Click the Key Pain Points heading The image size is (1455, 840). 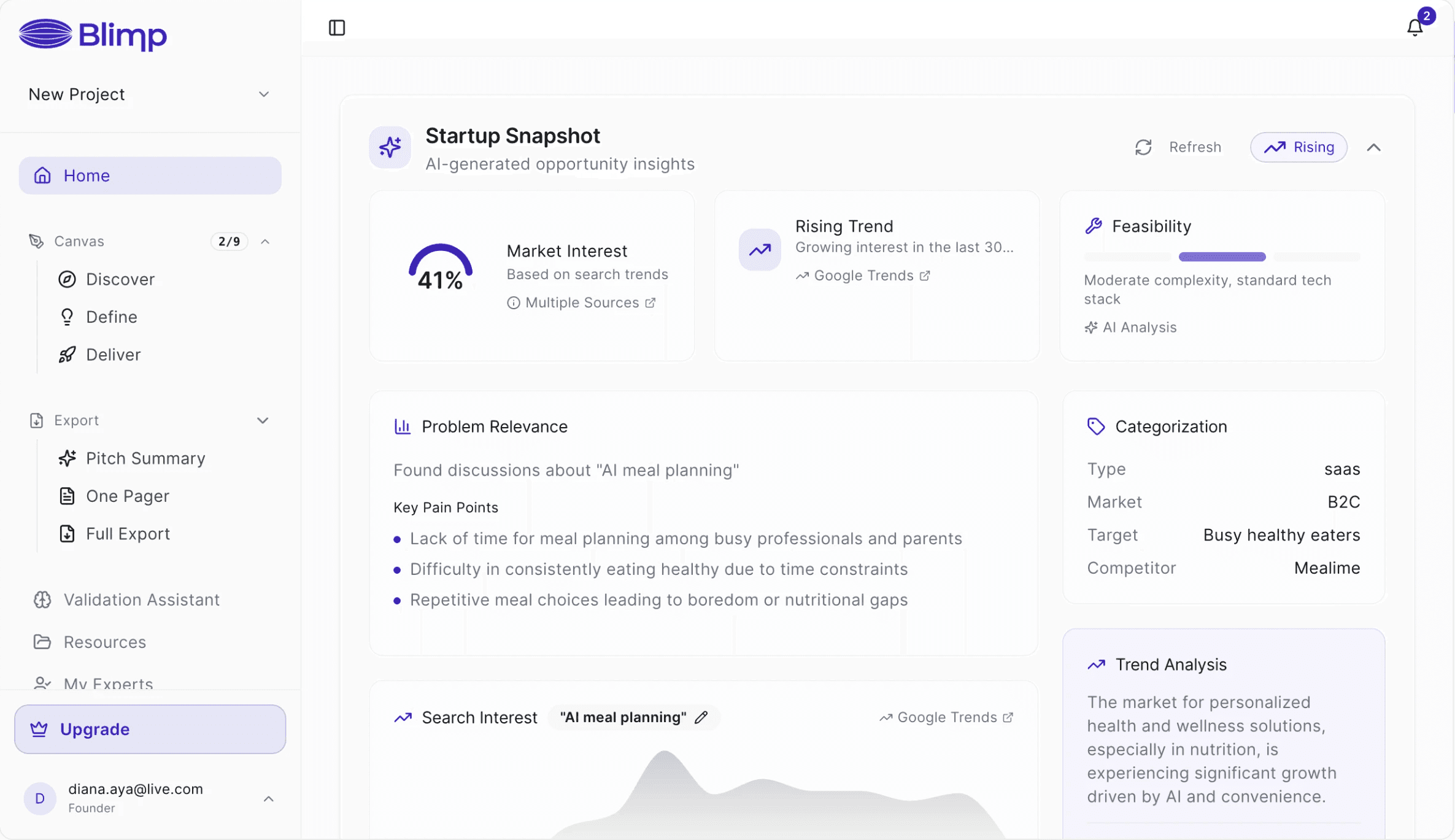click(446, 507)
